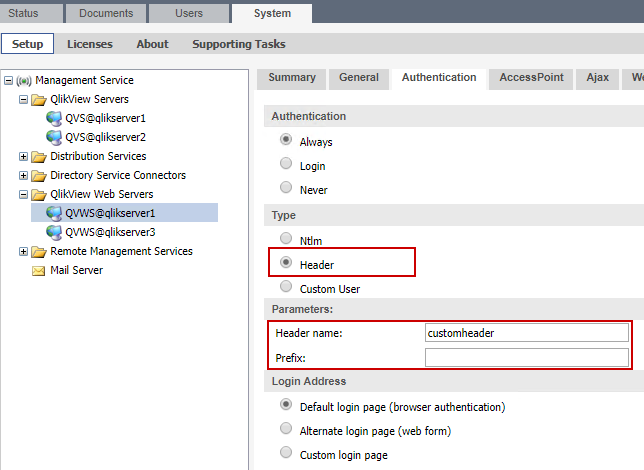This screenshot has height=470, width=644.
Task: Select Alternate login page radio option
Action: click(x=286, y=430)
